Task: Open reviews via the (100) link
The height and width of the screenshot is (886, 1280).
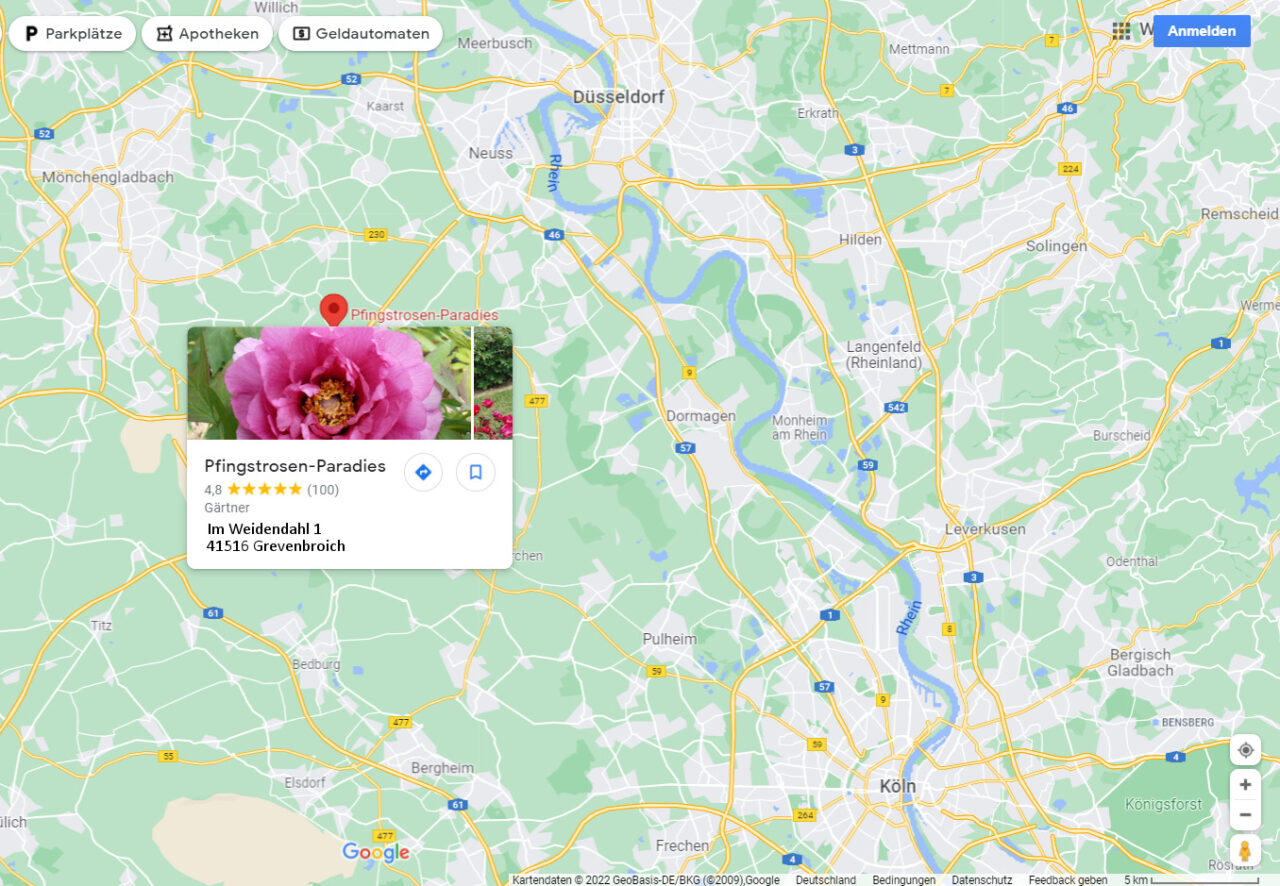Action: click(324, 489)
